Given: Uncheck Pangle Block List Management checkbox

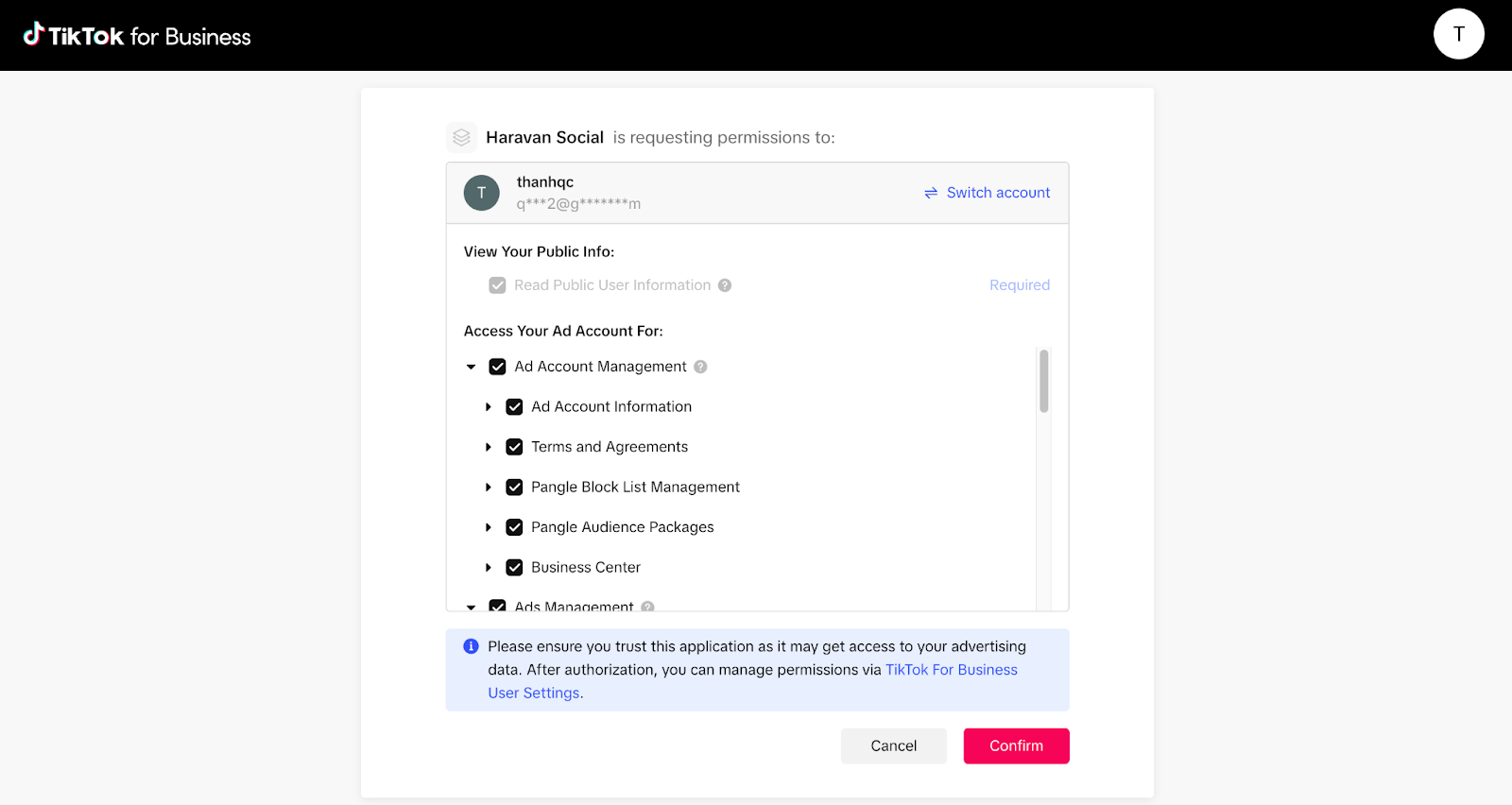Looking at the screenshot, I should (514, 488).
